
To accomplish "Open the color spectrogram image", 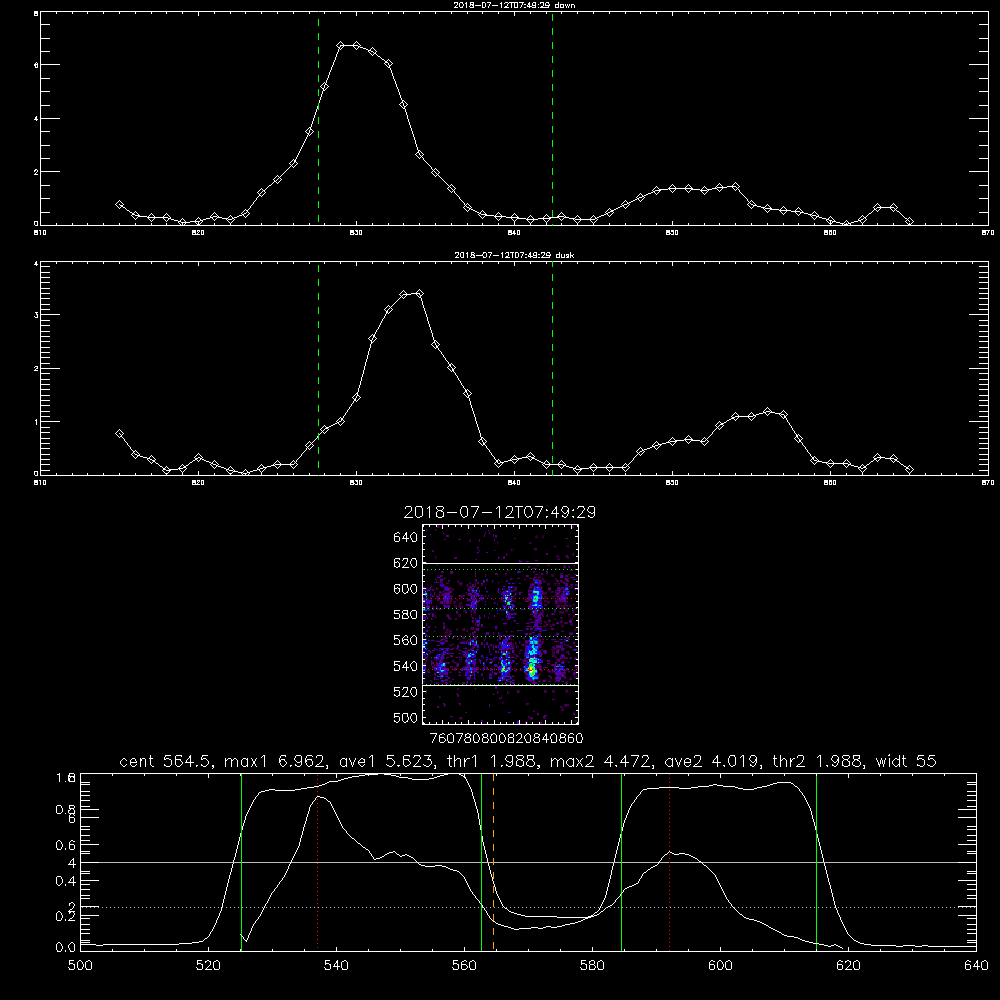I will pyautogui.click(x=501, y=624).
